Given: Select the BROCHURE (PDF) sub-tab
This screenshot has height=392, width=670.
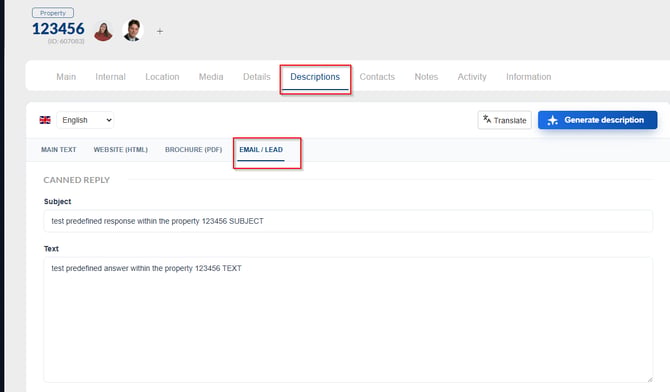Looking at the screenshot, I should [x=194, y=150].
